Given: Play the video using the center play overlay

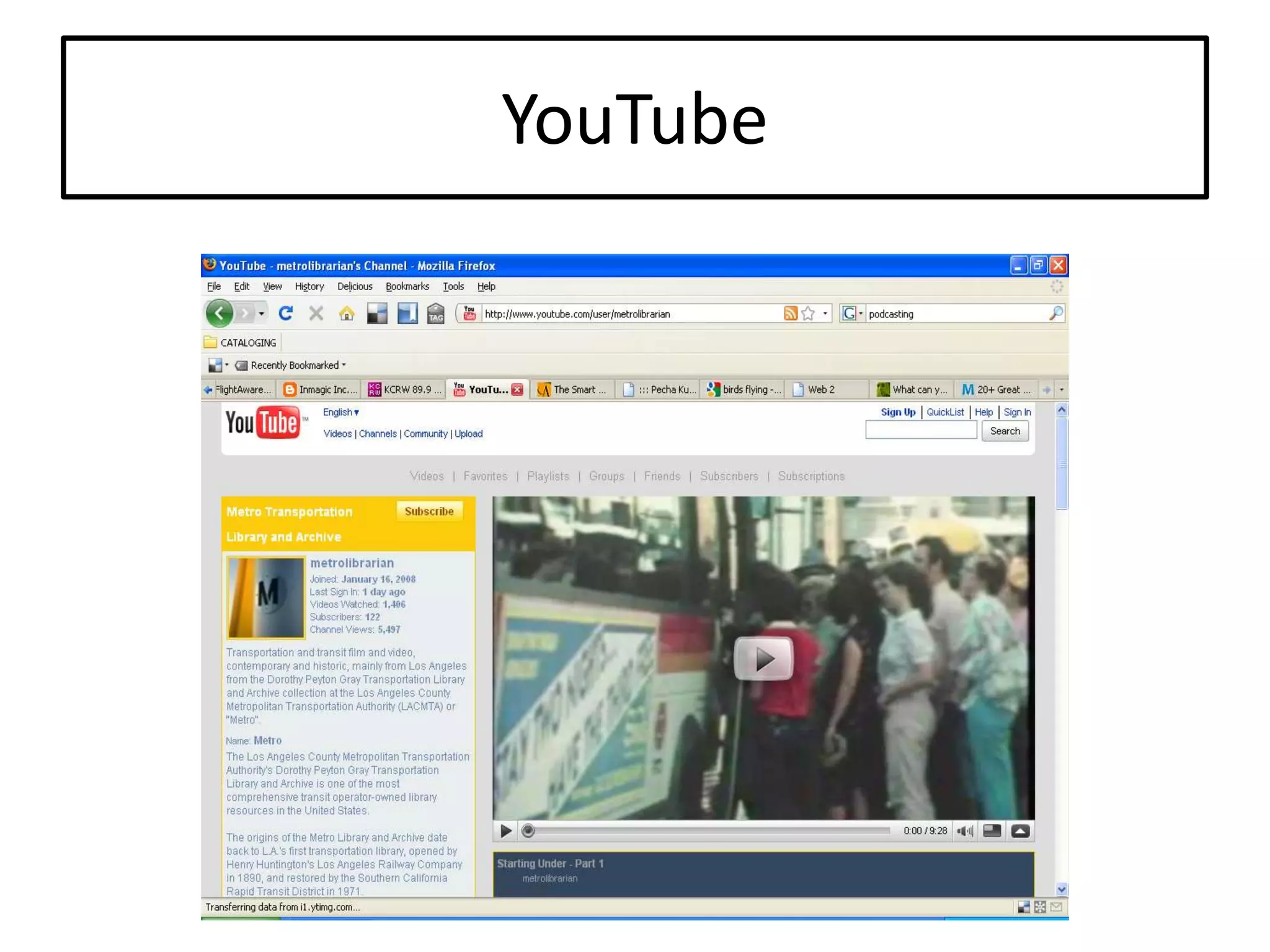Looking at the screenshot, I should point(763,658).
